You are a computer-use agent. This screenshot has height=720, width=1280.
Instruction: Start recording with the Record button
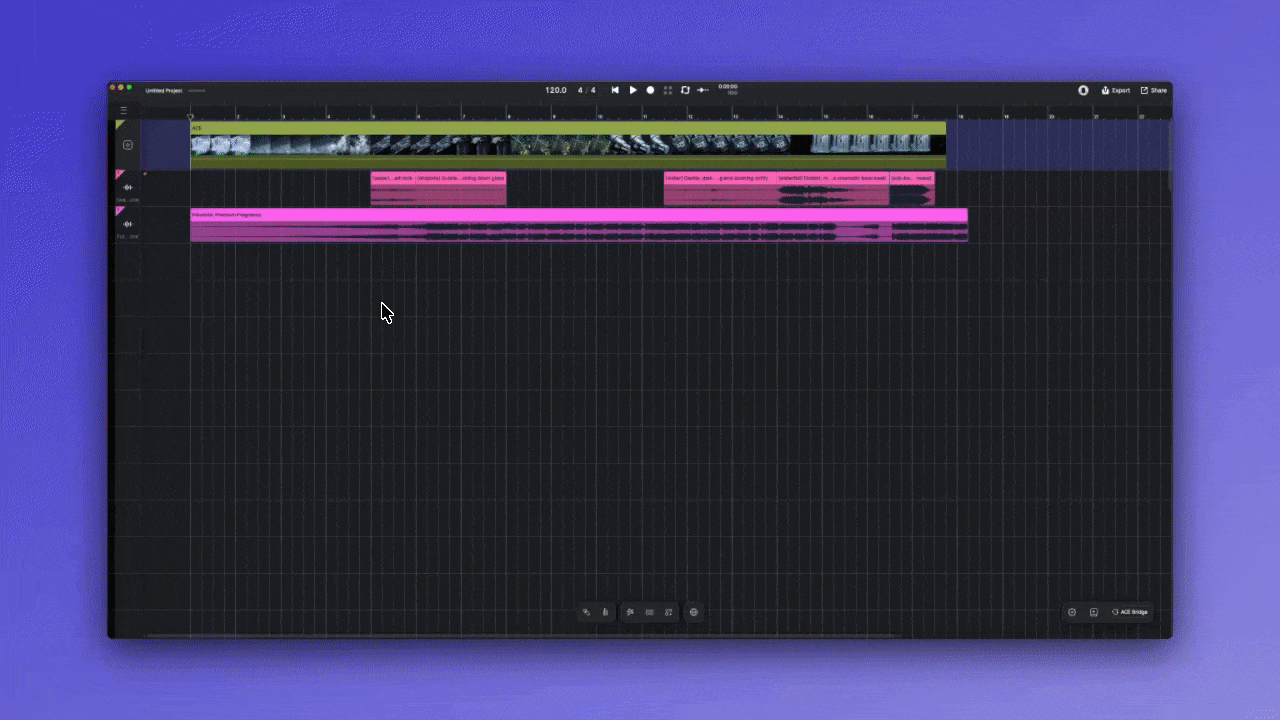click(x=650, y=90)
